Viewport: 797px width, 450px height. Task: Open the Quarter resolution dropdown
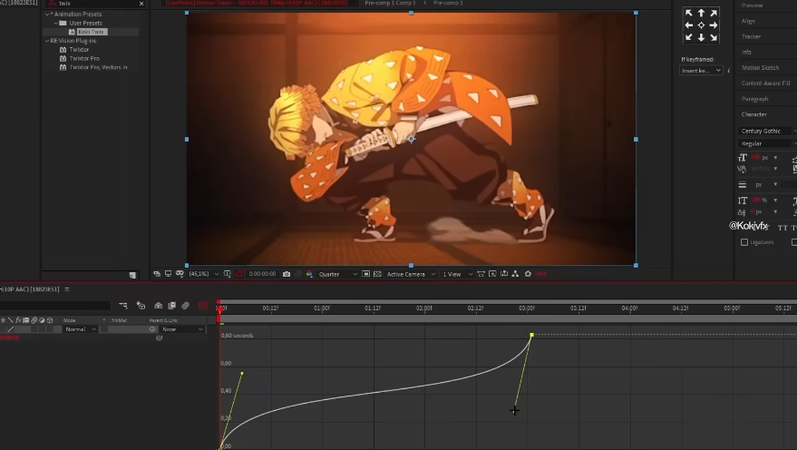338,274
